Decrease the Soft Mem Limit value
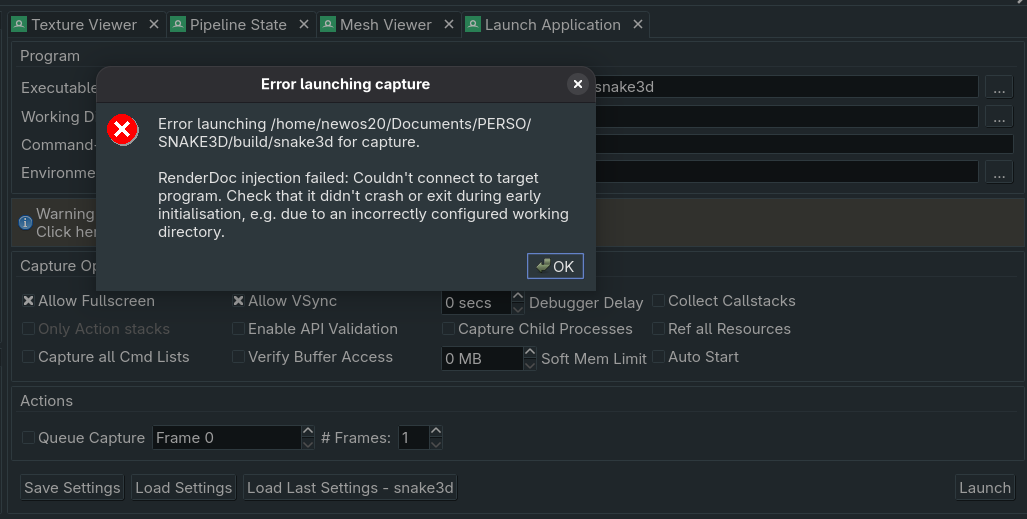 pos(529,364)
